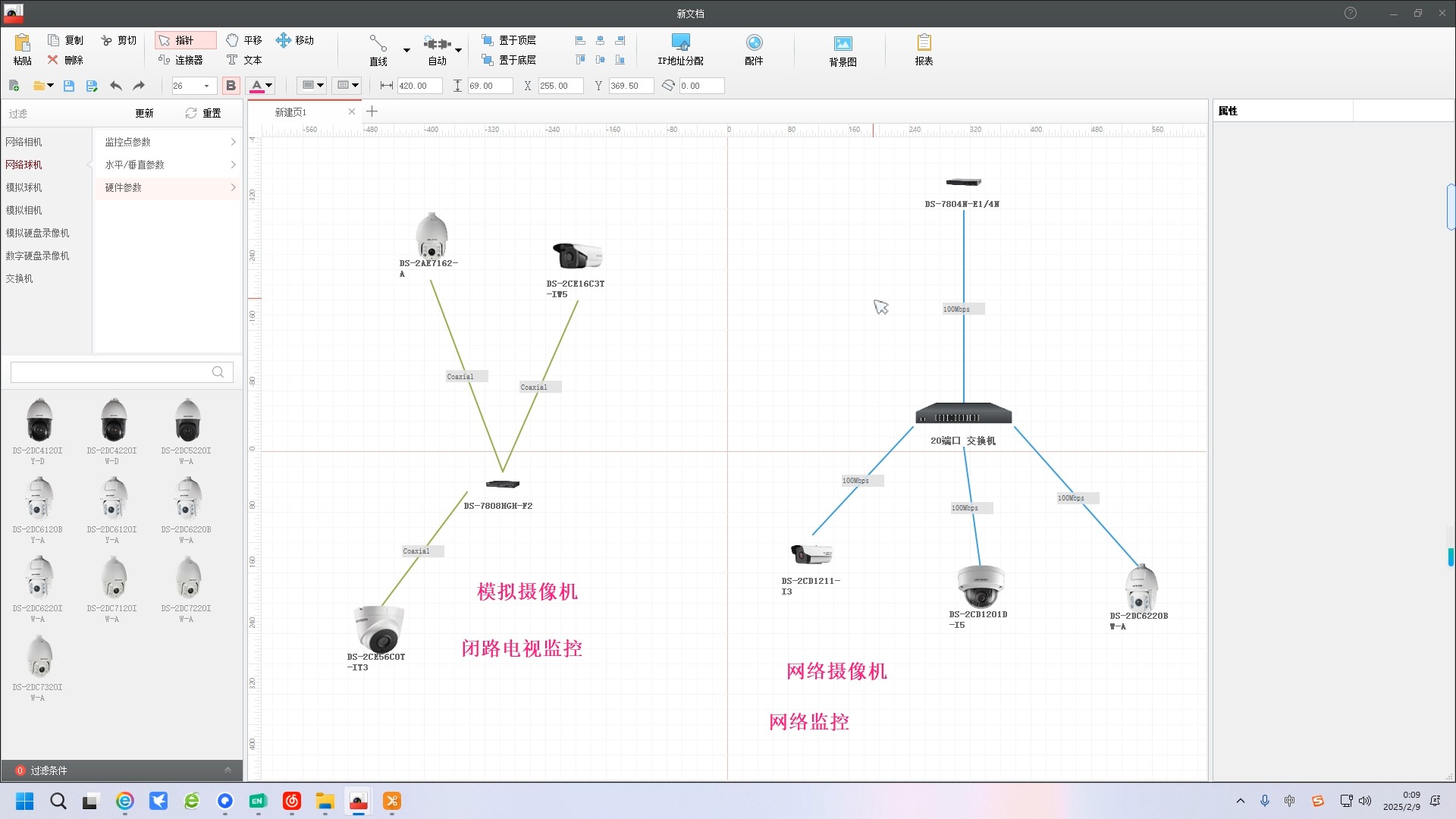1456x819 pixels.
Task: Open the font color A swatch dropdown
Action: click(x=269, y=86)
